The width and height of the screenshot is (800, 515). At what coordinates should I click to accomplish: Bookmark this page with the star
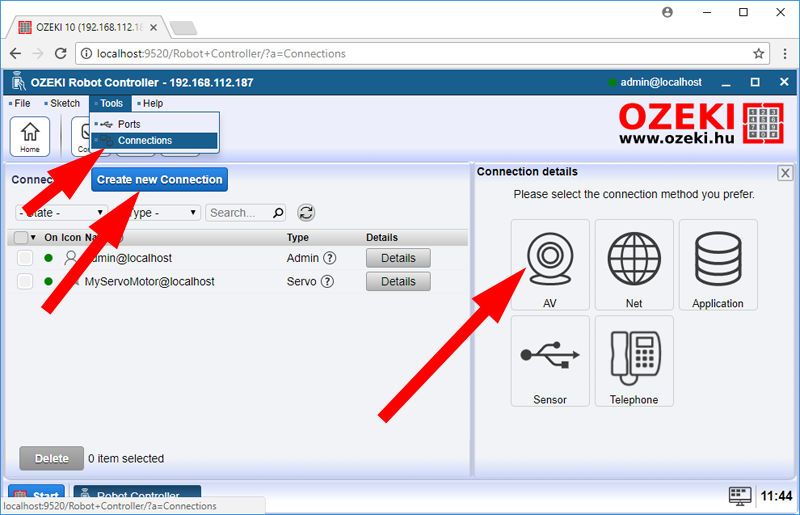pos(759,54)
